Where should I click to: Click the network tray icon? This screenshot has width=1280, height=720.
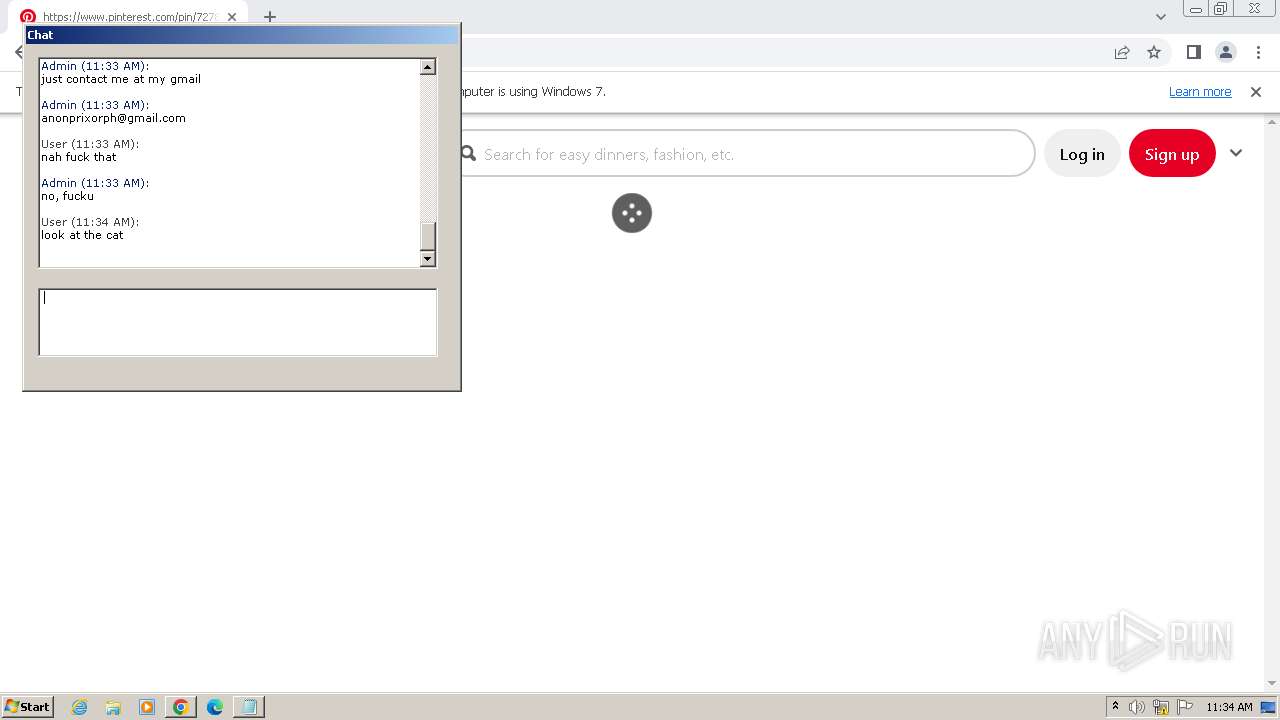1161,707
